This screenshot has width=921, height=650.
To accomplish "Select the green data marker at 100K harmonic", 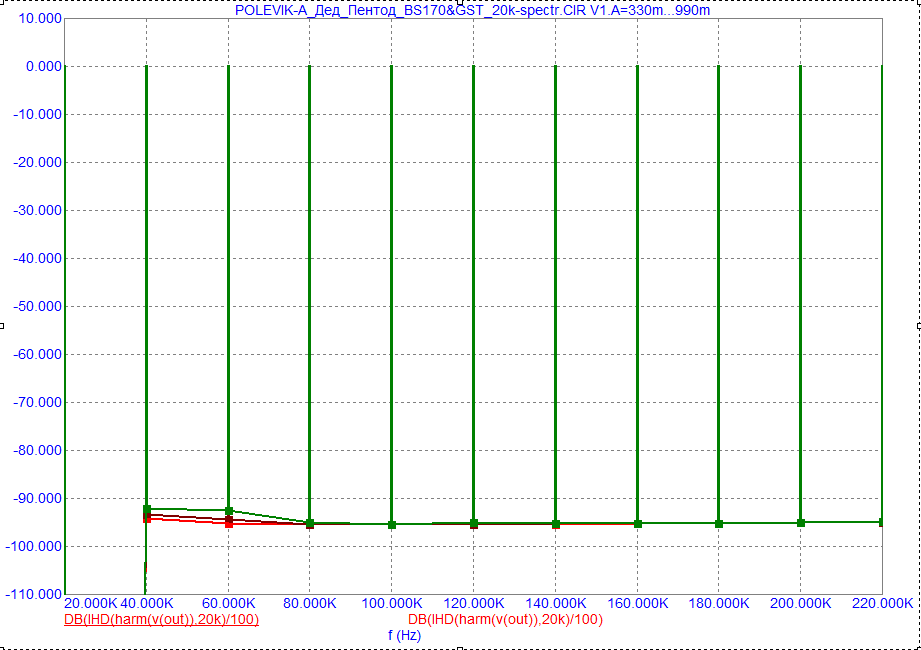I will tap(392, 524).
